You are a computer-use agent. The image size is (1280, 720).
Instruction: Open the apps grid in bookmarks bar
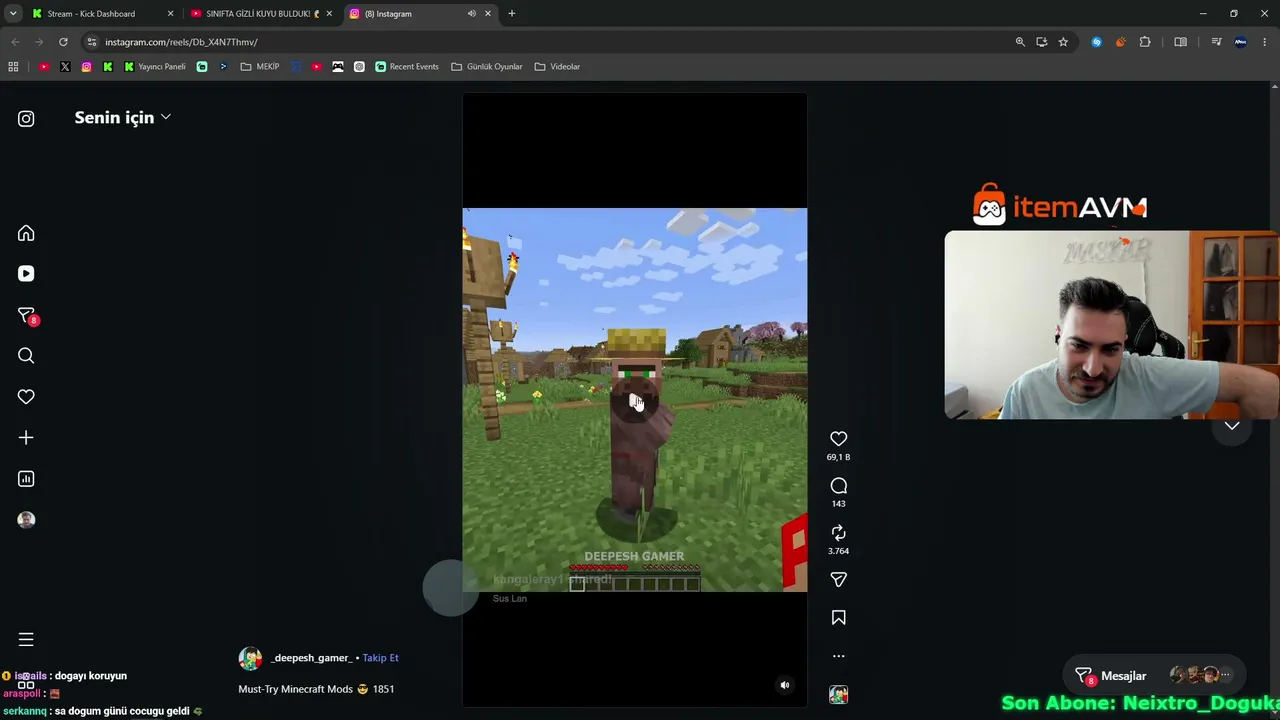point(13,67)
